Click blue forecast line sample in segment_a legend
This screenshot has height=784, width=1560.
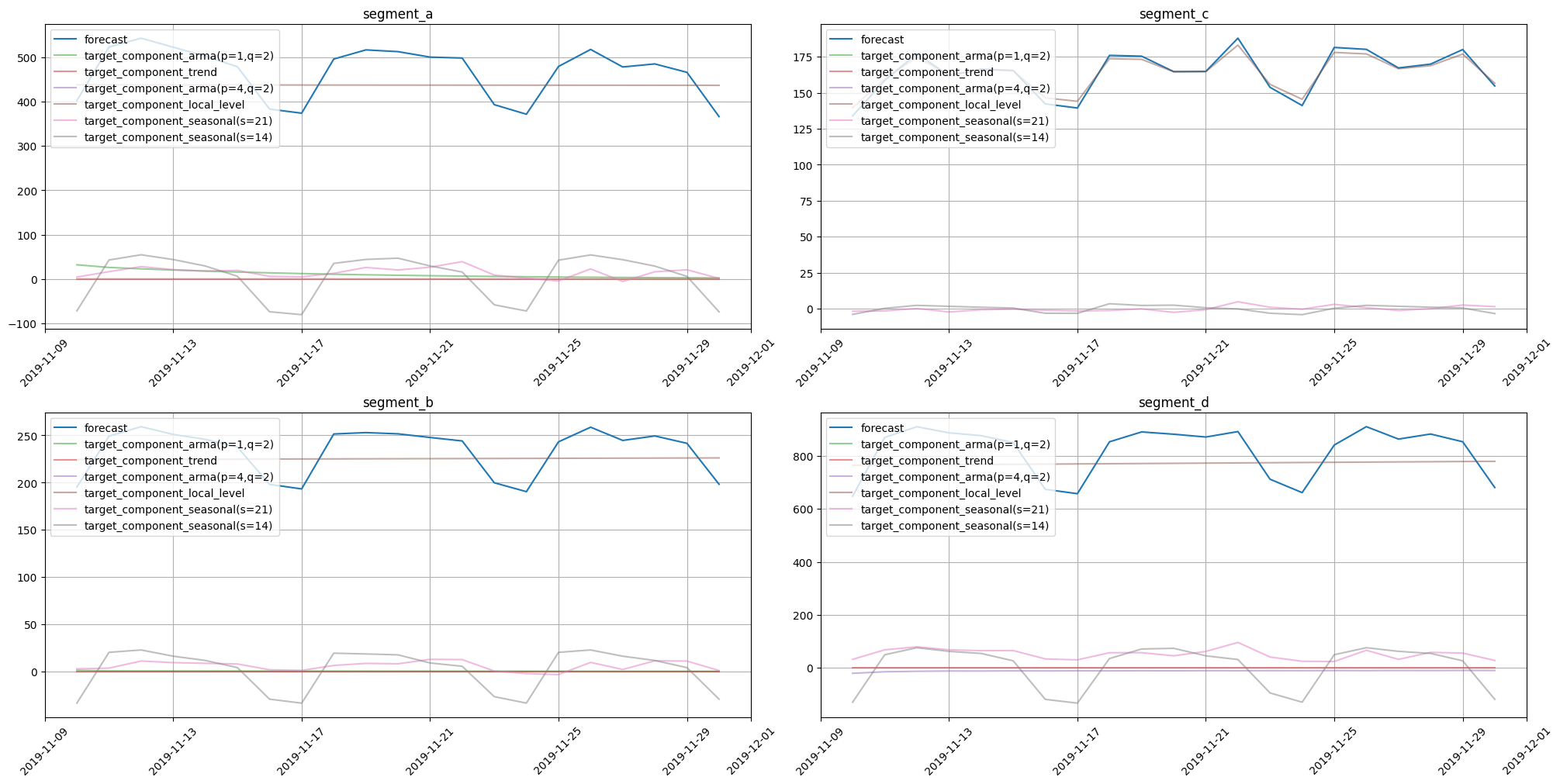pyautogui.click(x=65, y=40)
